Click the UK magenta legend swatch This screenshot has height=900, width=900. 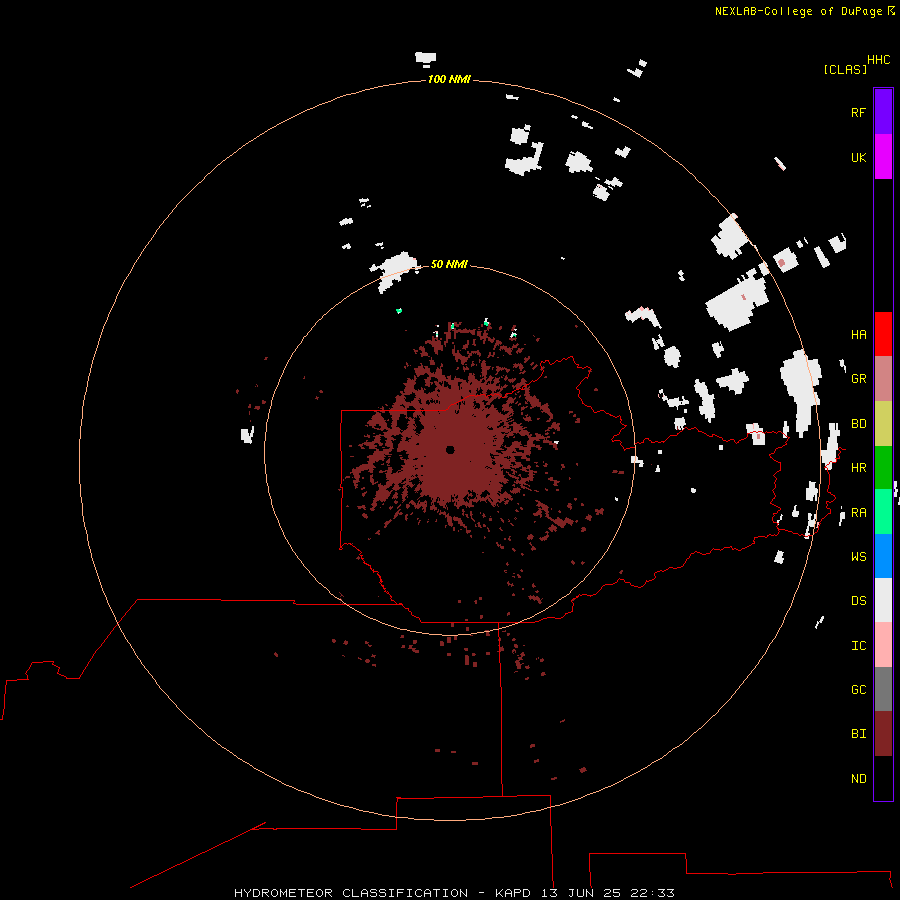point(883,157)
